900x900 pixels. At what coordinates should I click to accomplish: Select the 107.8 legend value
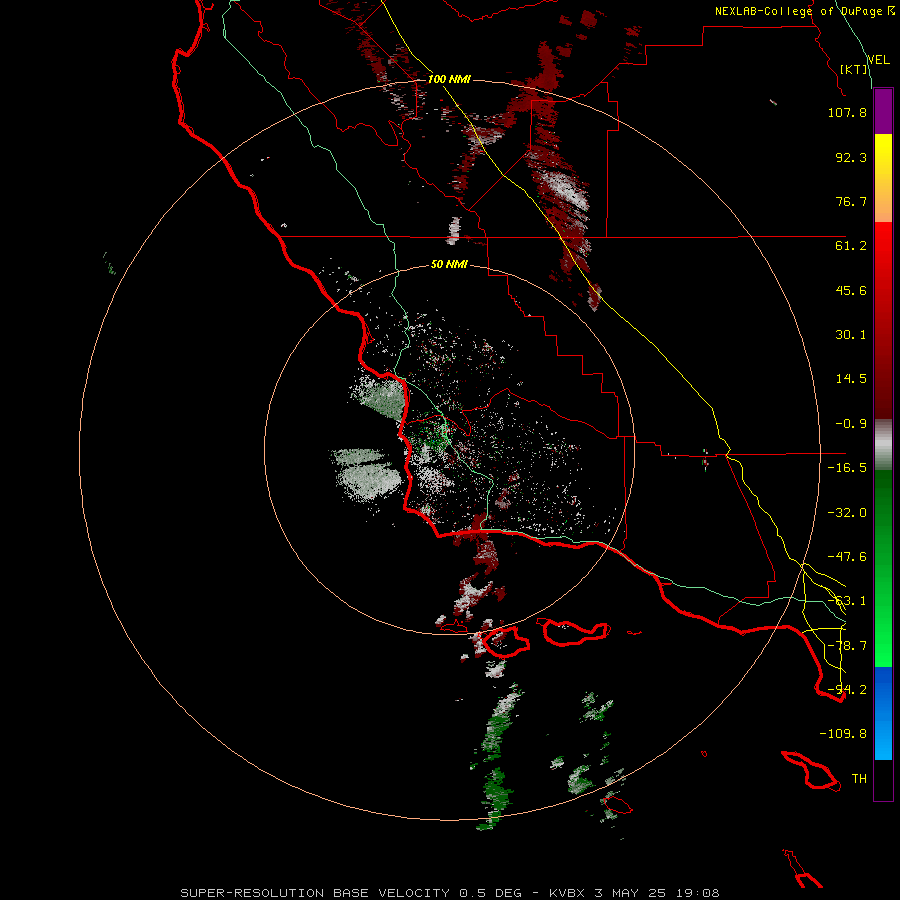[x=847, y=112]
